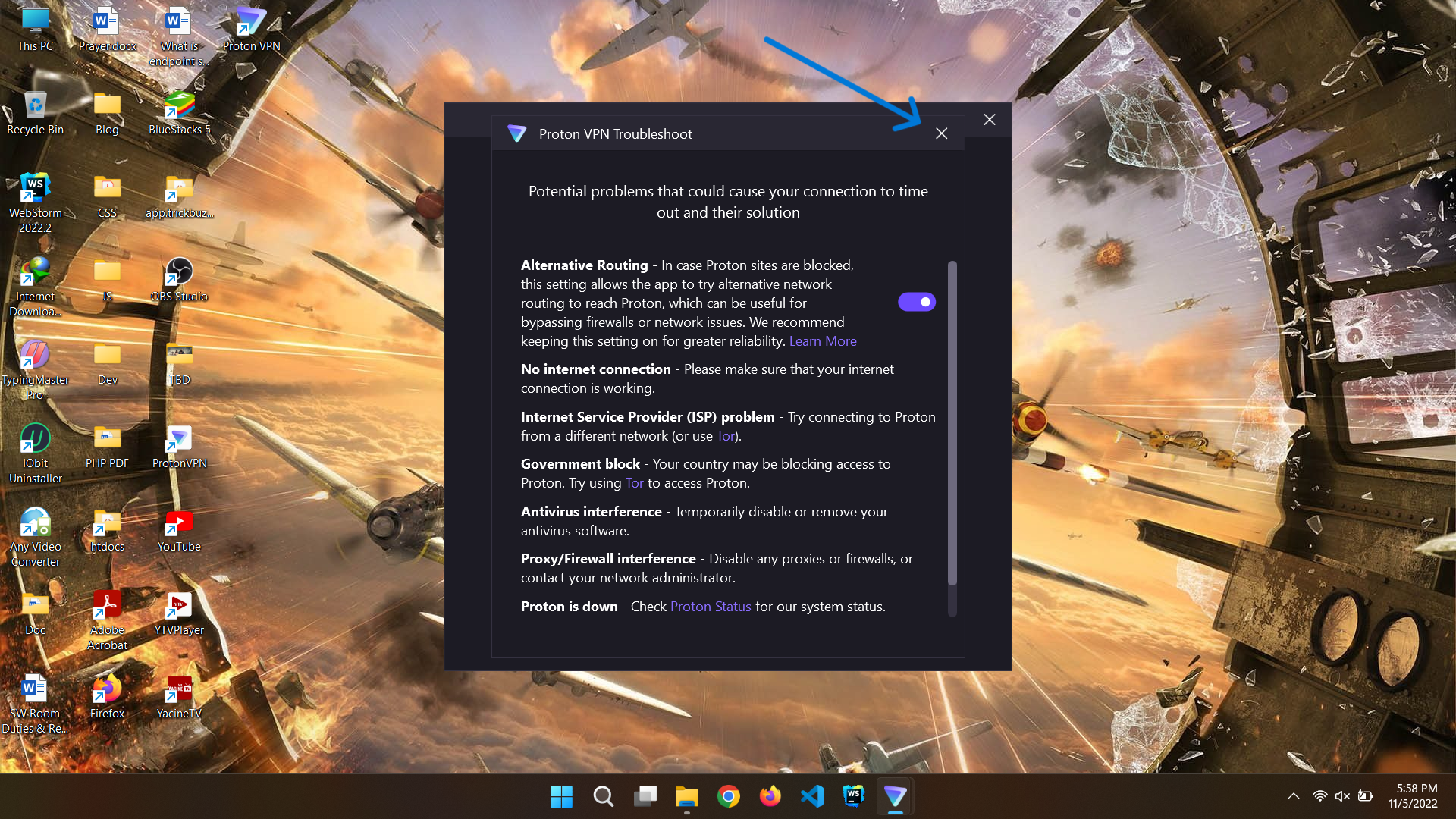Close the Proton VPN Troubleshoot dialog
Image resolution: width=1456 pixels, height=819 pixels.
(941, 133)
